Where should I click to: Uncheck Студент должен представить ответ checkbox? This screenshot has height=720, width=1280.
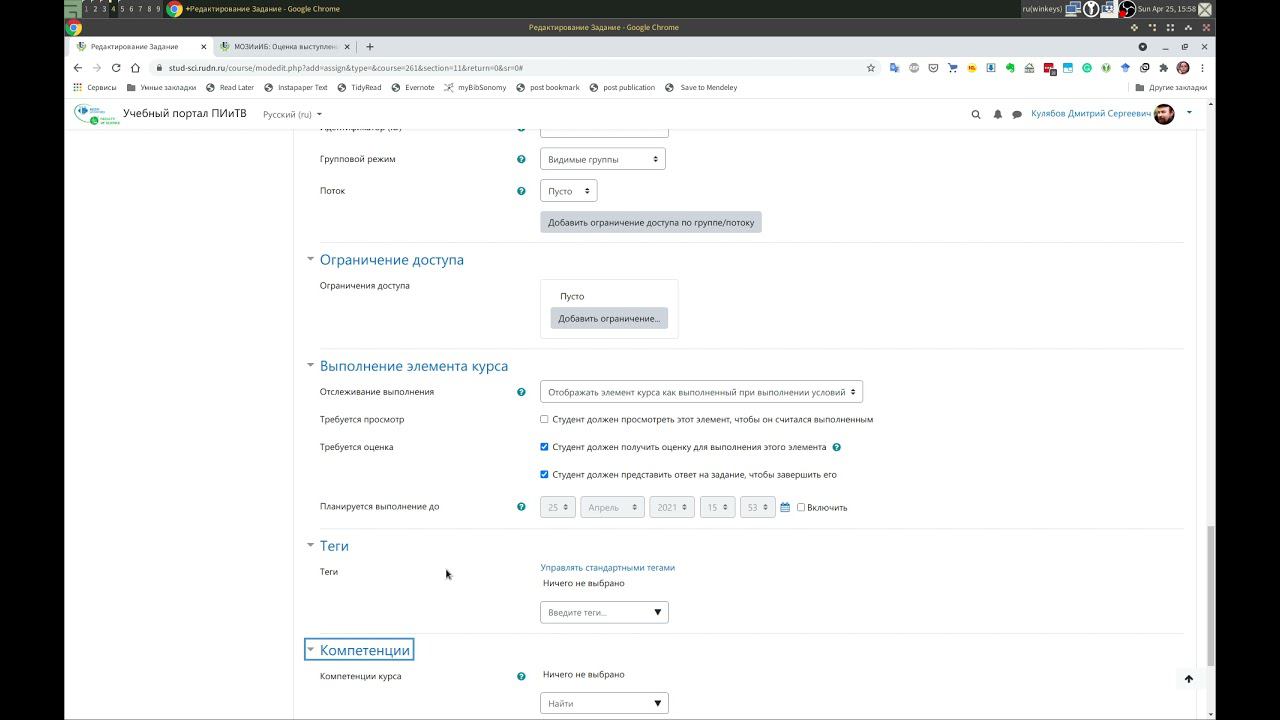pos(544,474)
